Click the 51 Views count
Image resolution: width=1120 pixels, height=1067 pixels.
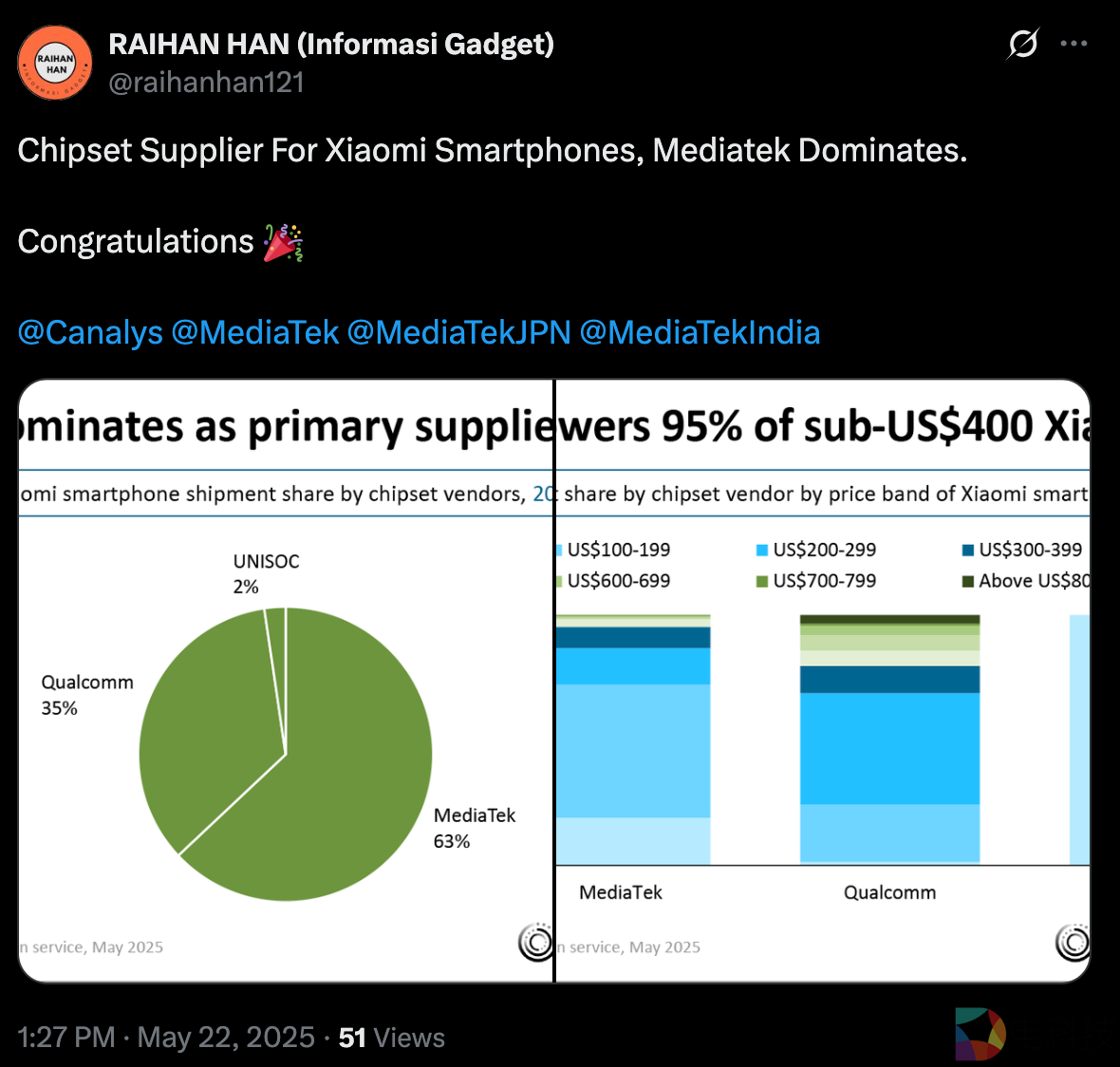(x=391, y=1037)
